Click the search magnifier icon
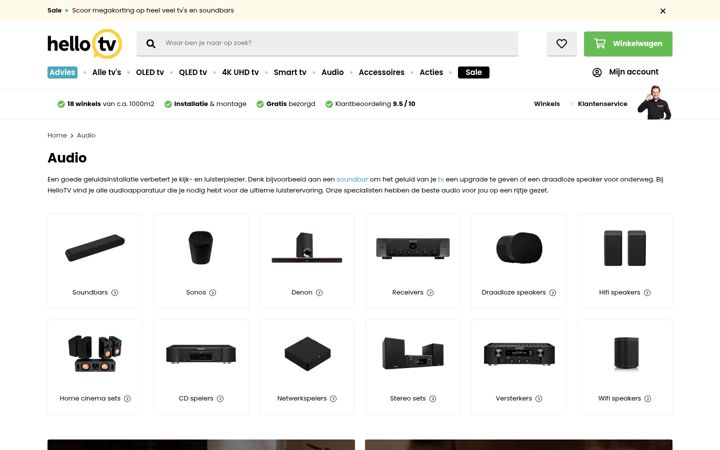This screenshot has width=720, height=450. click(x=151, y=44)
